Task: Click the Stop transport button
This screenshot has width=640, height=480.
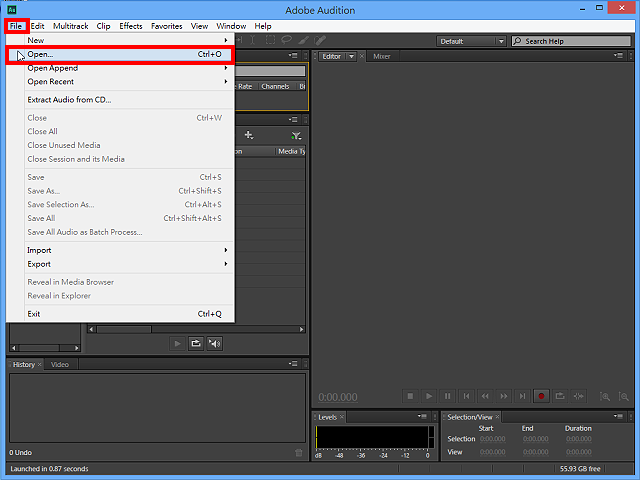Action: coord(410,396)
